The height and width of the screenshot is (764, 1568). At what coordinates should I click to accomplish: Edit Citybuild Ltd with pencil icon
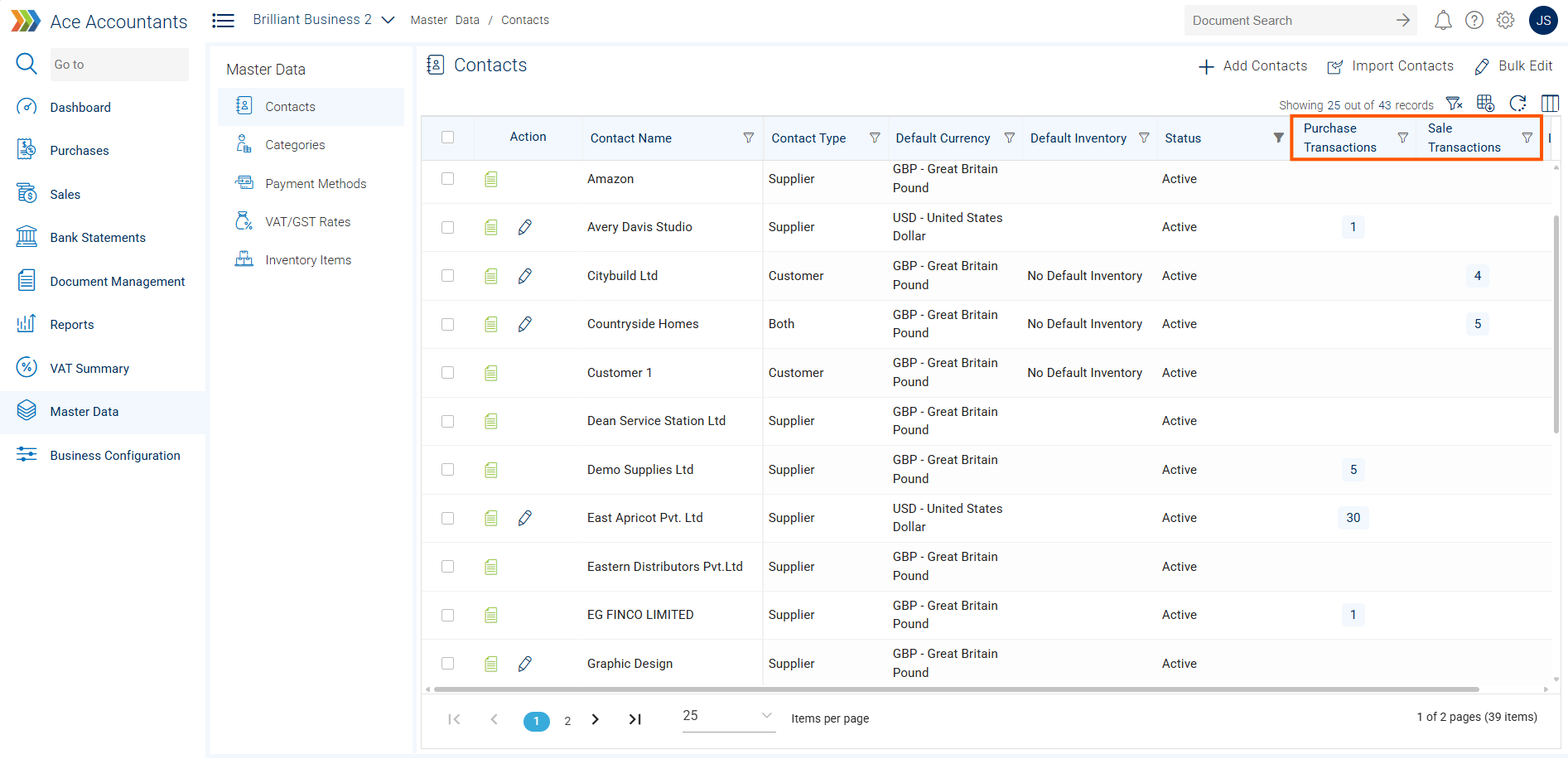525,276
